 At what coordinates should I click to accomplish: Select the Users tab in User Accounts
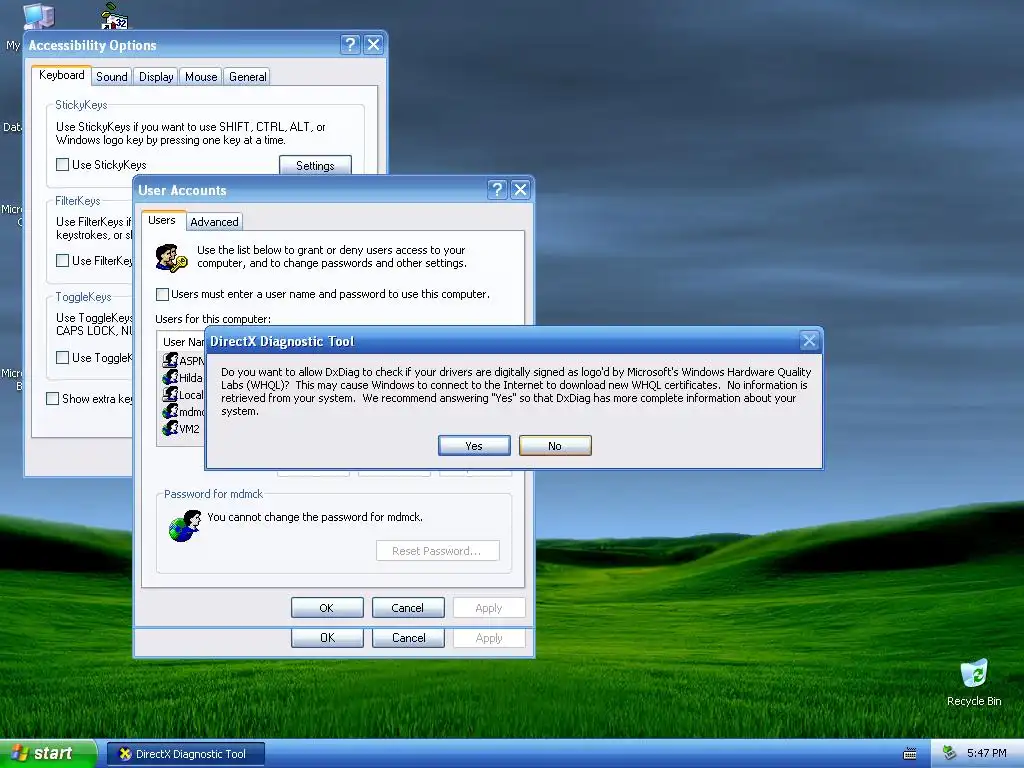coord(162,220)
